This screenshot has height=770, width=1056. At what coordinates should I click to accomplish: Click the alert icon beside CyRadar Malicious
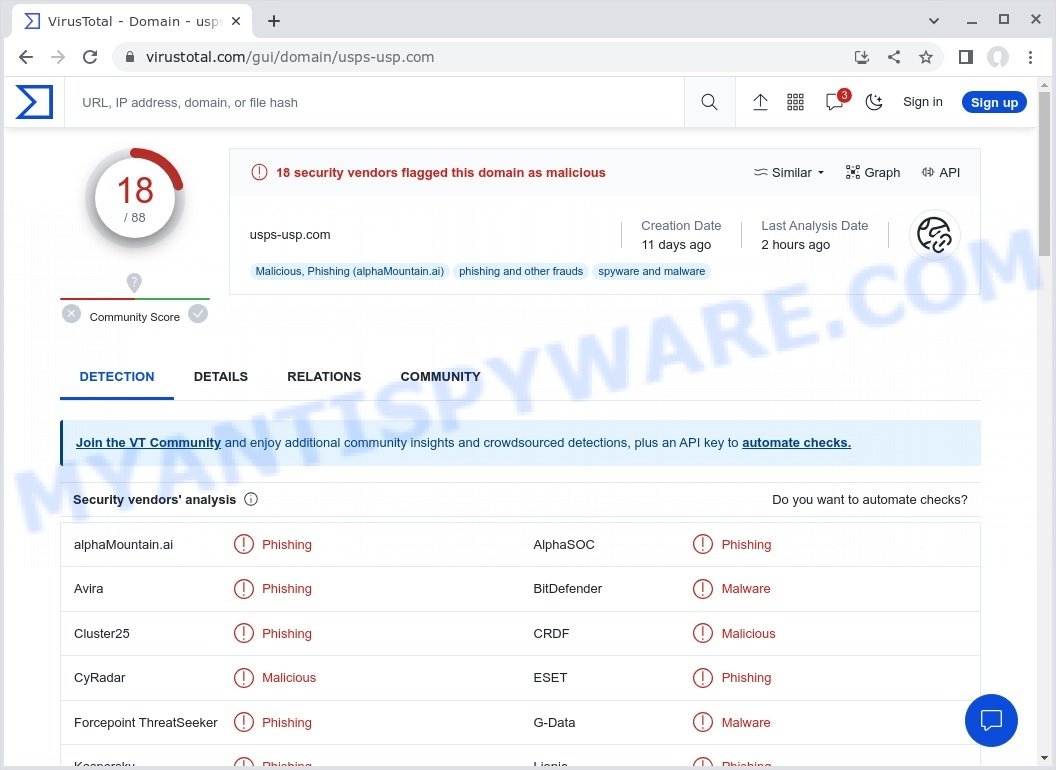click(x=244, y=678)
